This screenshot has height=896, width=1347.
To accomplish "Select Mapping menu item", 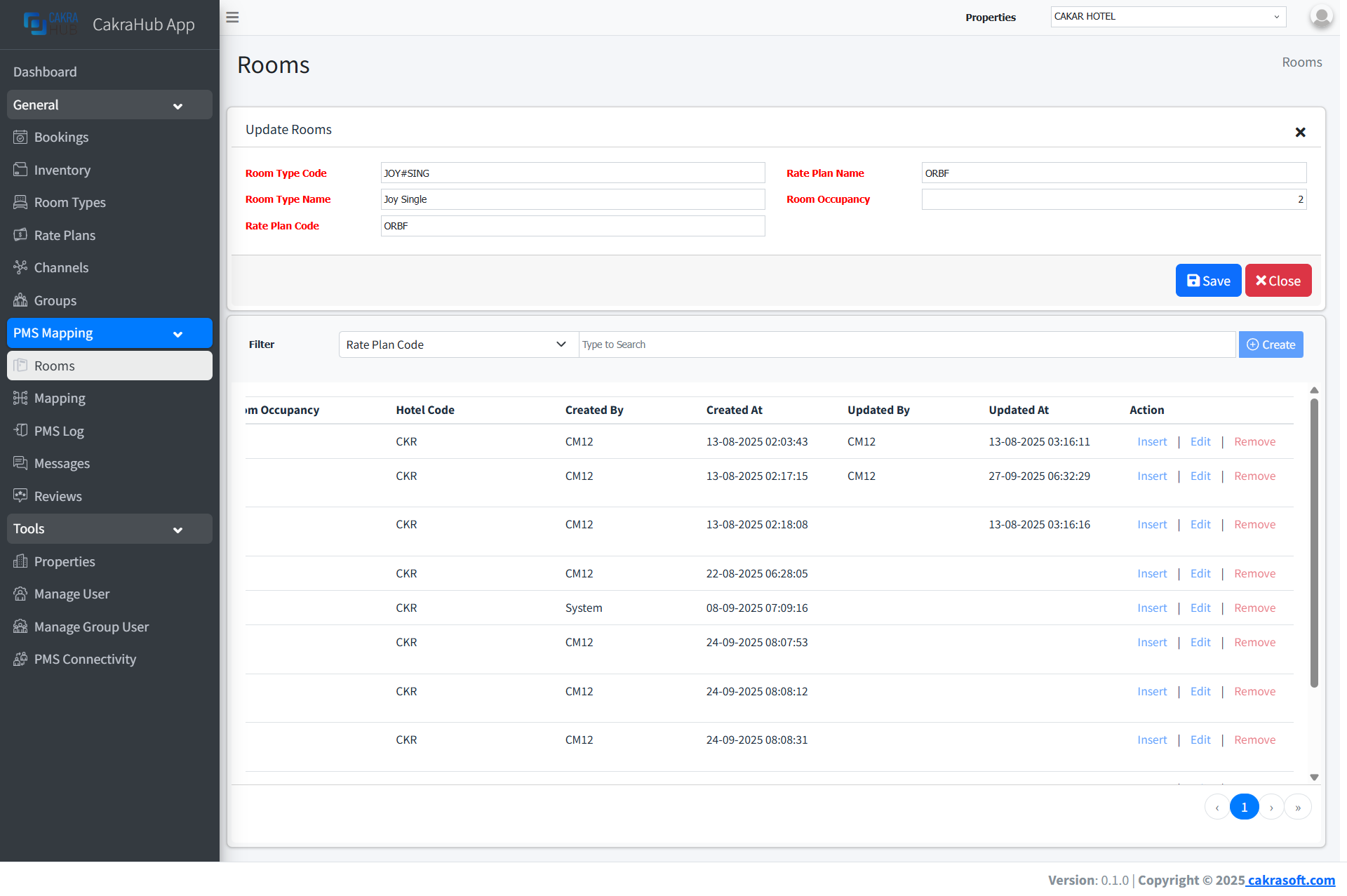I will (x=60, y=398).
